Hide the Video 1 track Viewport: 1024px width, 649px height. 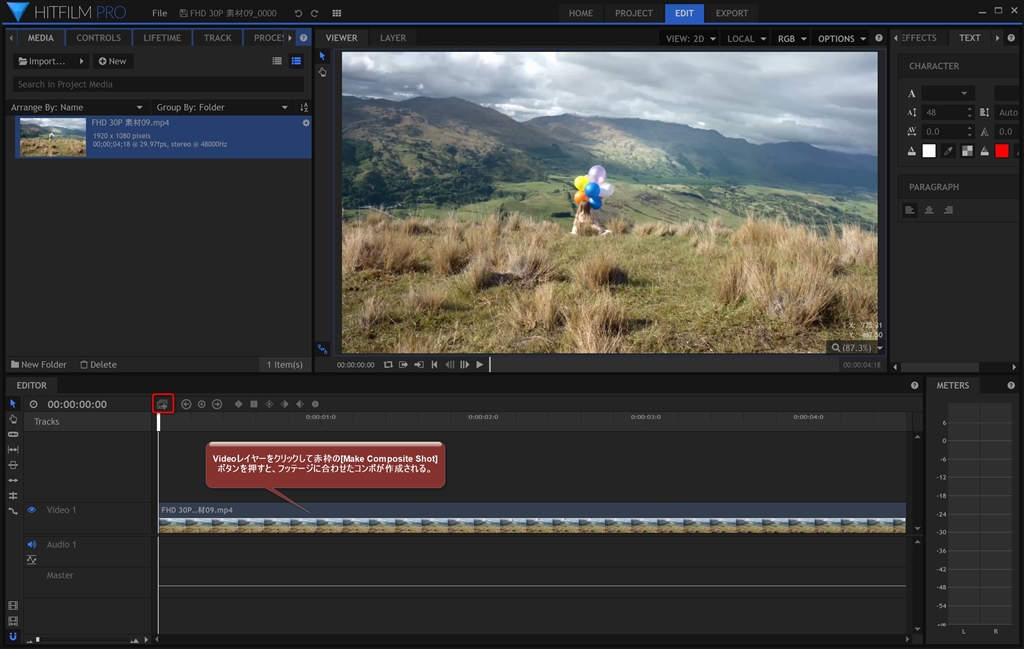32,510
